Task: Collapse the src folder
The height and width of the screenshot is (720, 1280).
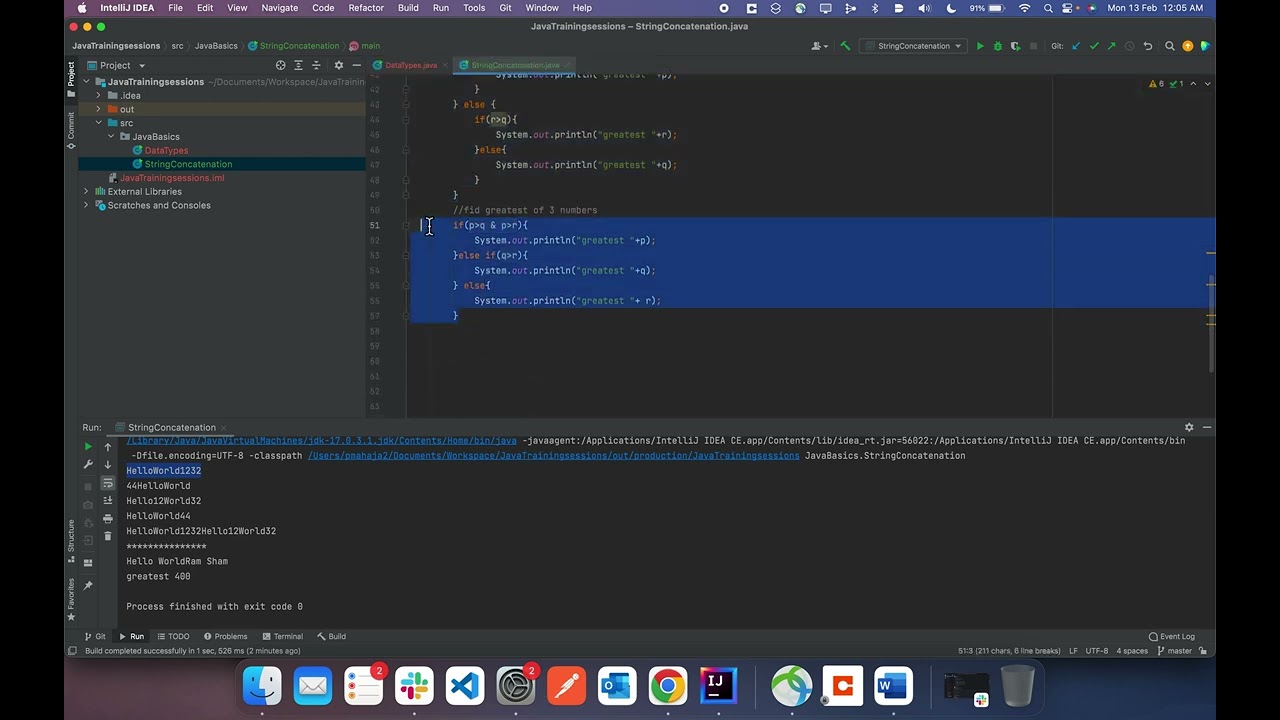Action: (98, 123)
